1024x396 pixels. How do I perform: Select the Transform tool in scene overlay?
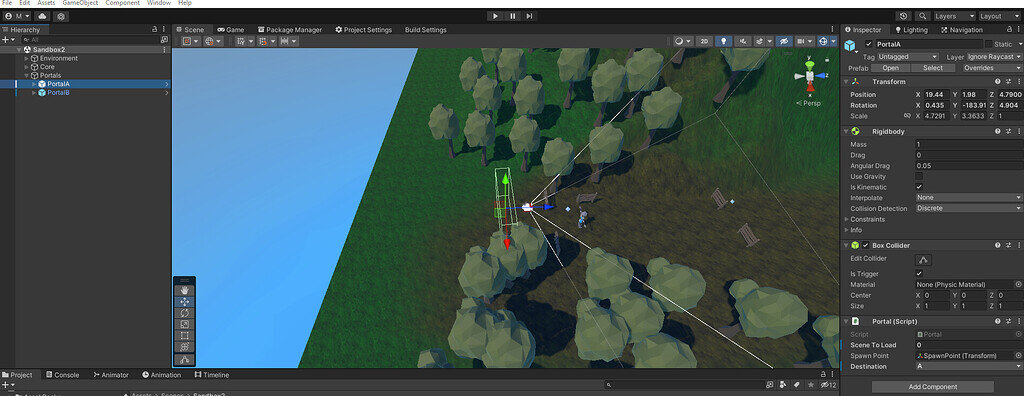[185, 346]
